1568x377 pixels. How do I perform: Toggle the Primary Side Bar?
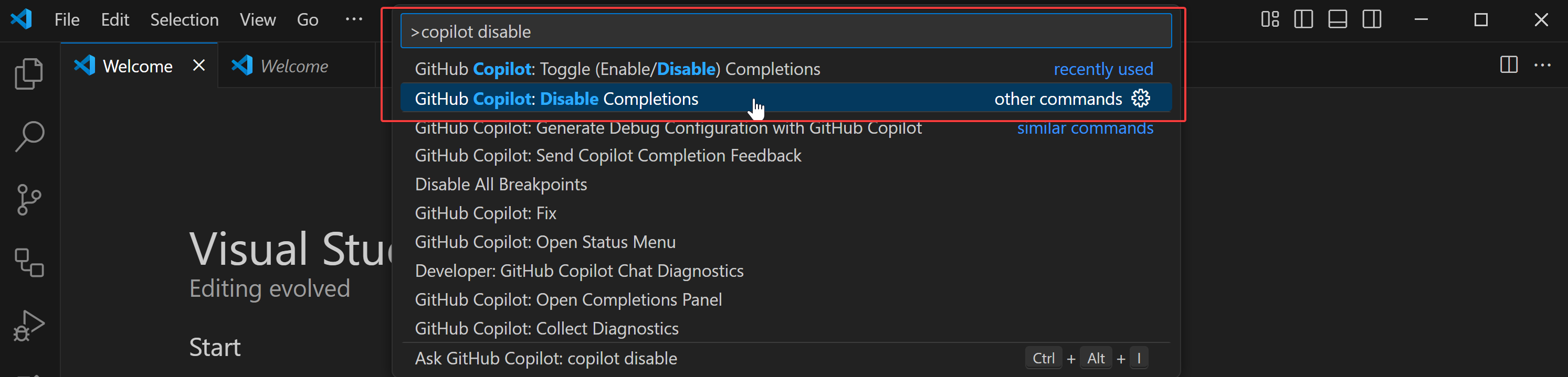point(1303,19)
